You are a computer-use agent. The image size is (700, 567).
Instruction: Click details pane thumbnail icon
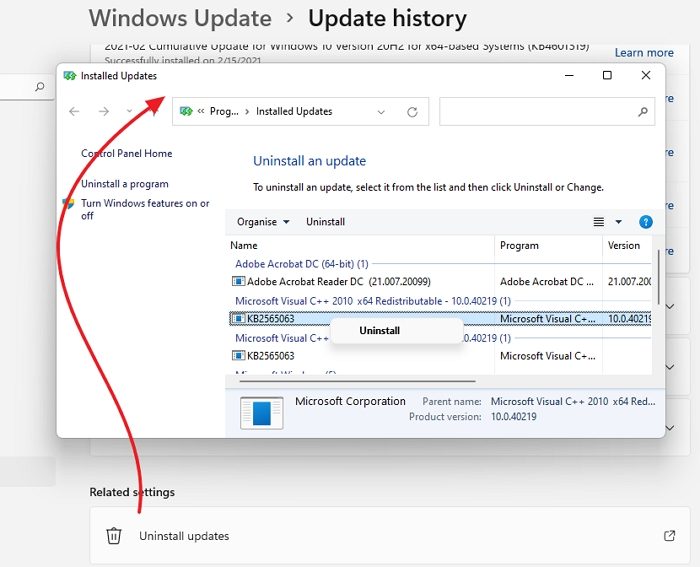pos(262,413)
